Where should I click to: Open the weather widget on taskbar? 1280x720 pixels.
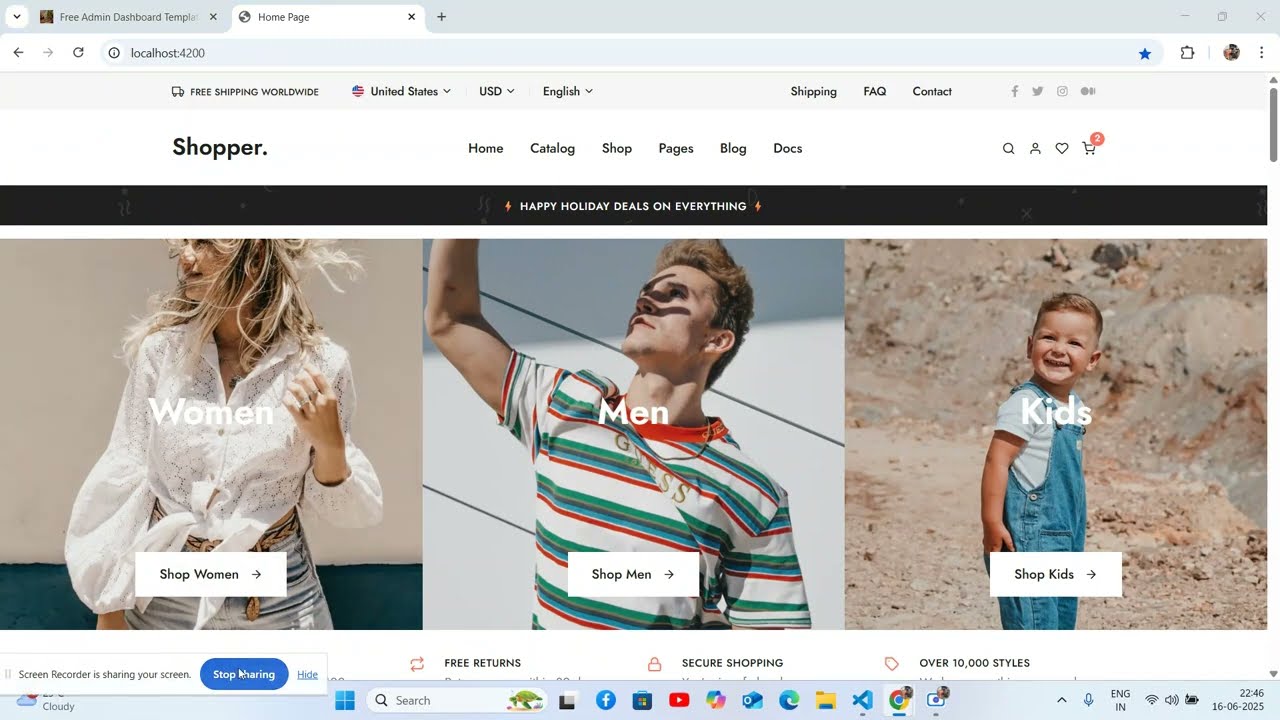pyautogui.click(x=45, y=700)
